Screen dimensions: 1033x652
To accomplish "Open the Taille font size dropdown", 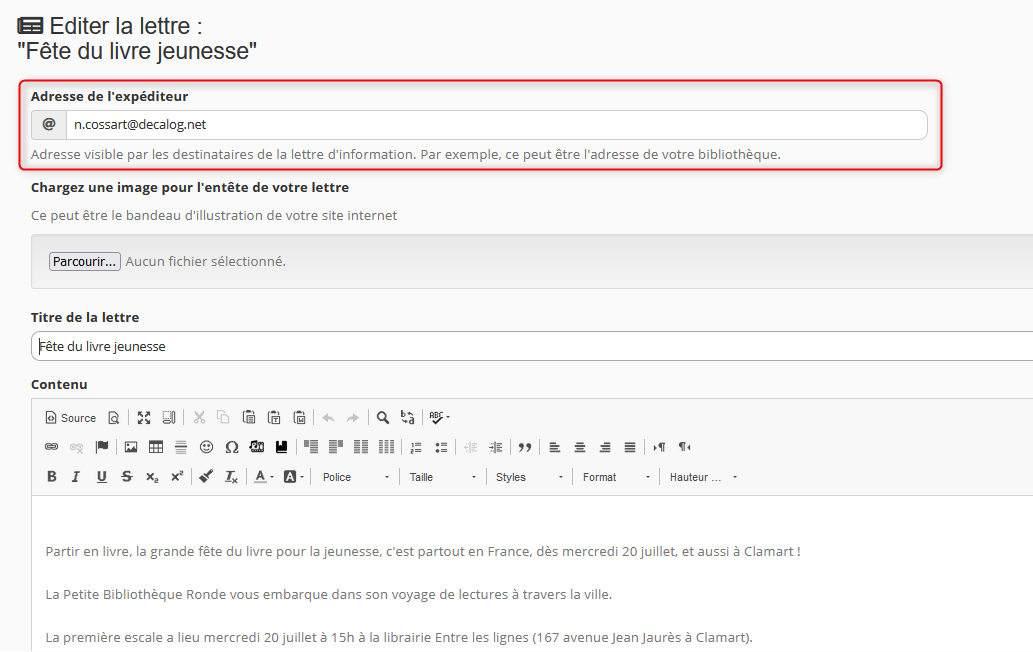I will (443, 477).
